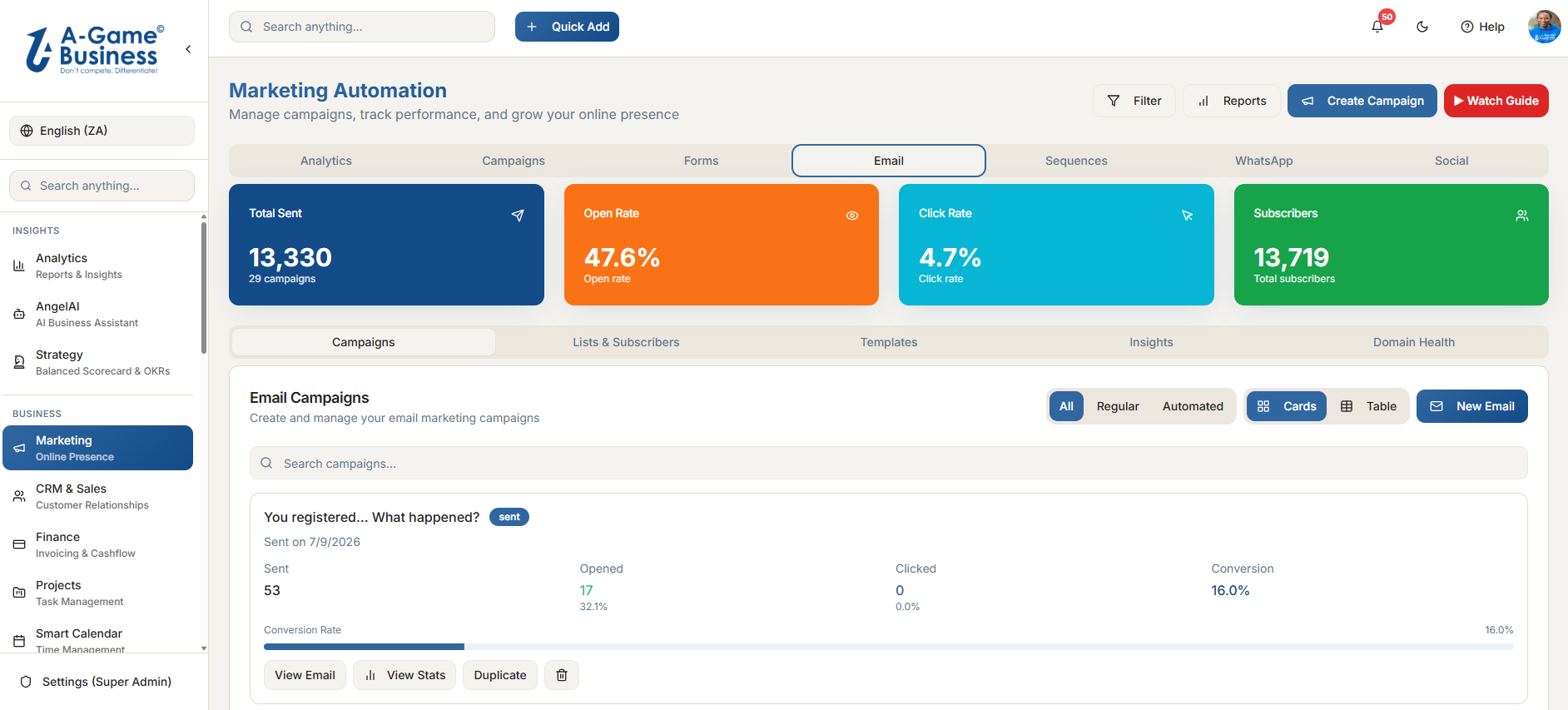Click the Quick Add button
1568x710 pixels.
point(567,27)
